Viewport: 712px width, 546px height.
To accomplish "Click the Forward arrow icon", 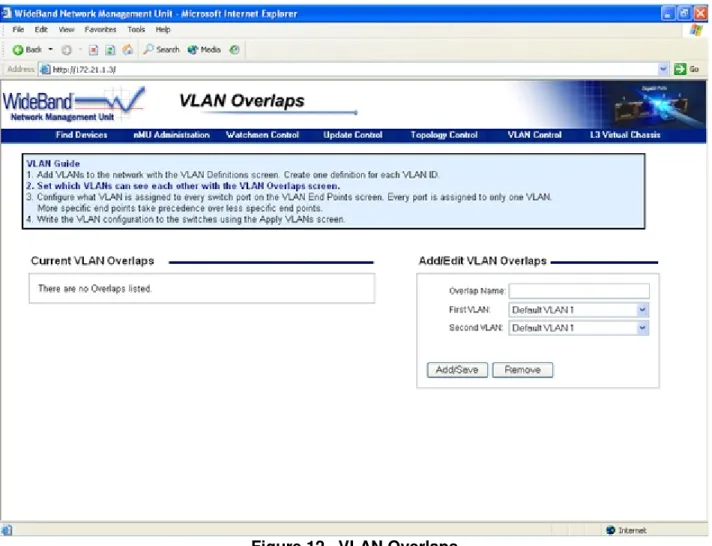I will pyautogui.click(x=66, y=50).
